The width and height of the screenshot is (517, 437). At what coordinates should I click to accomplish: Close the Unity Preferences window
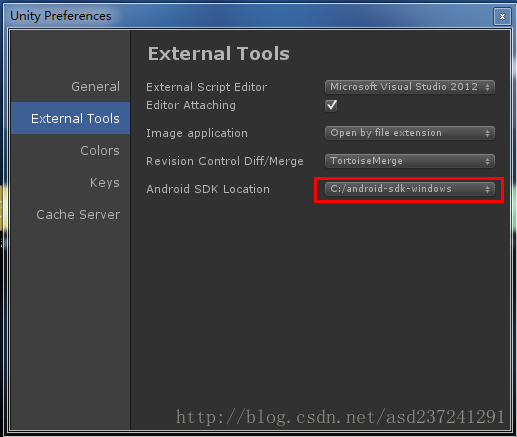click(x=502, y=16)
